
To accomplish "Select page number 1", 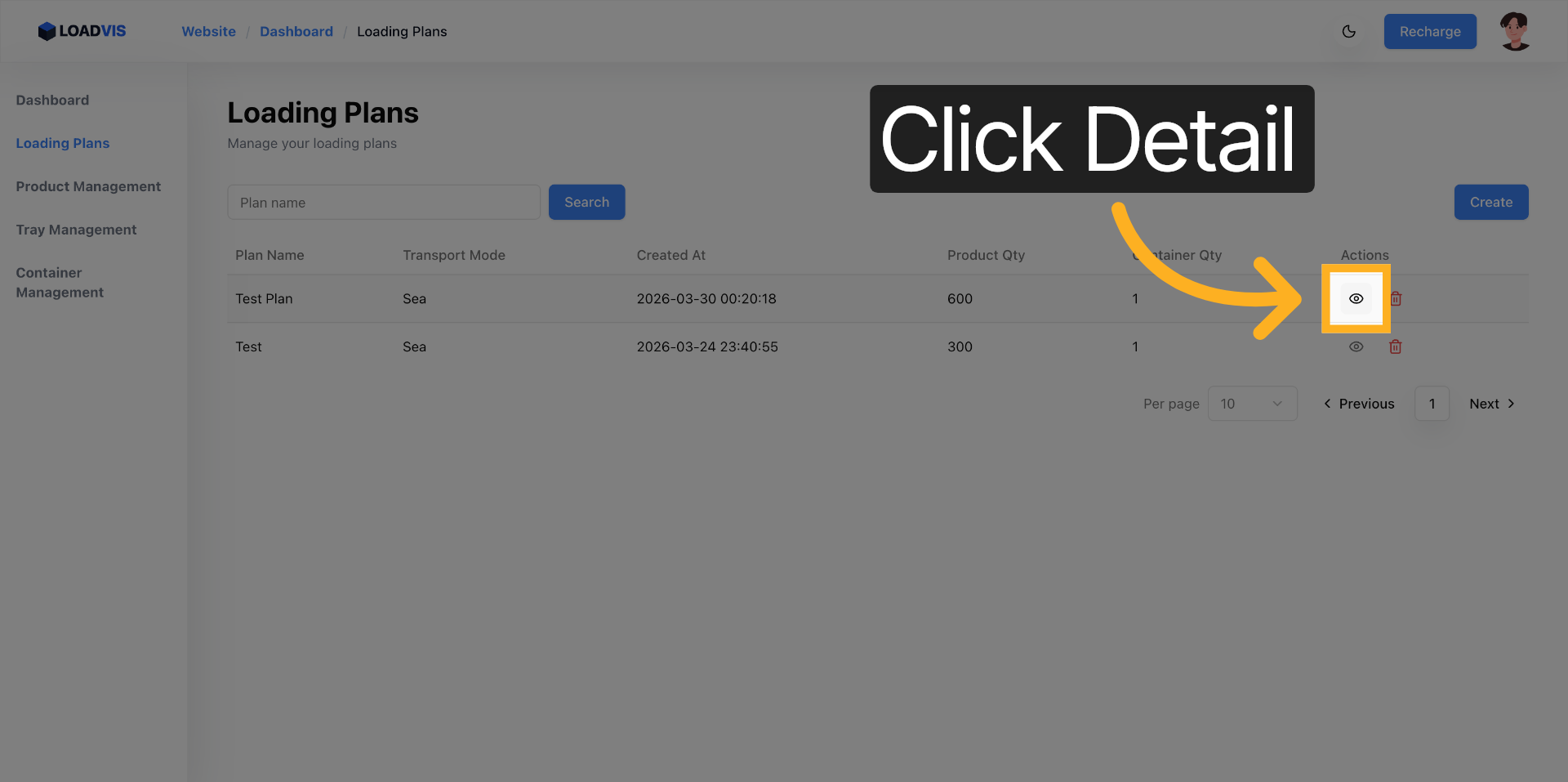I will [1432, 404].
